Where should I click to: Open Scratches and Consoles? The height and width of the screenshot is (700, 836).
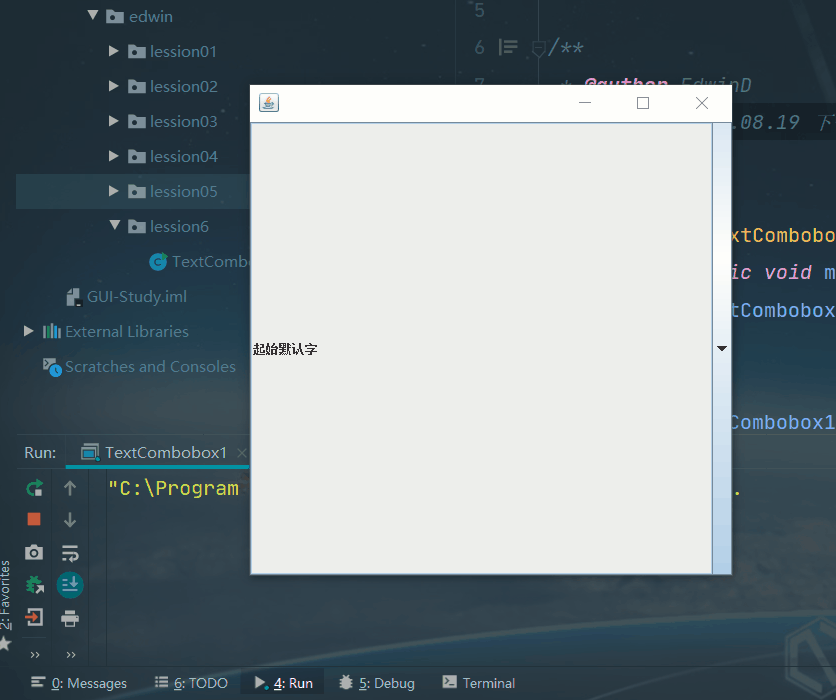click(x=150, y=366)
